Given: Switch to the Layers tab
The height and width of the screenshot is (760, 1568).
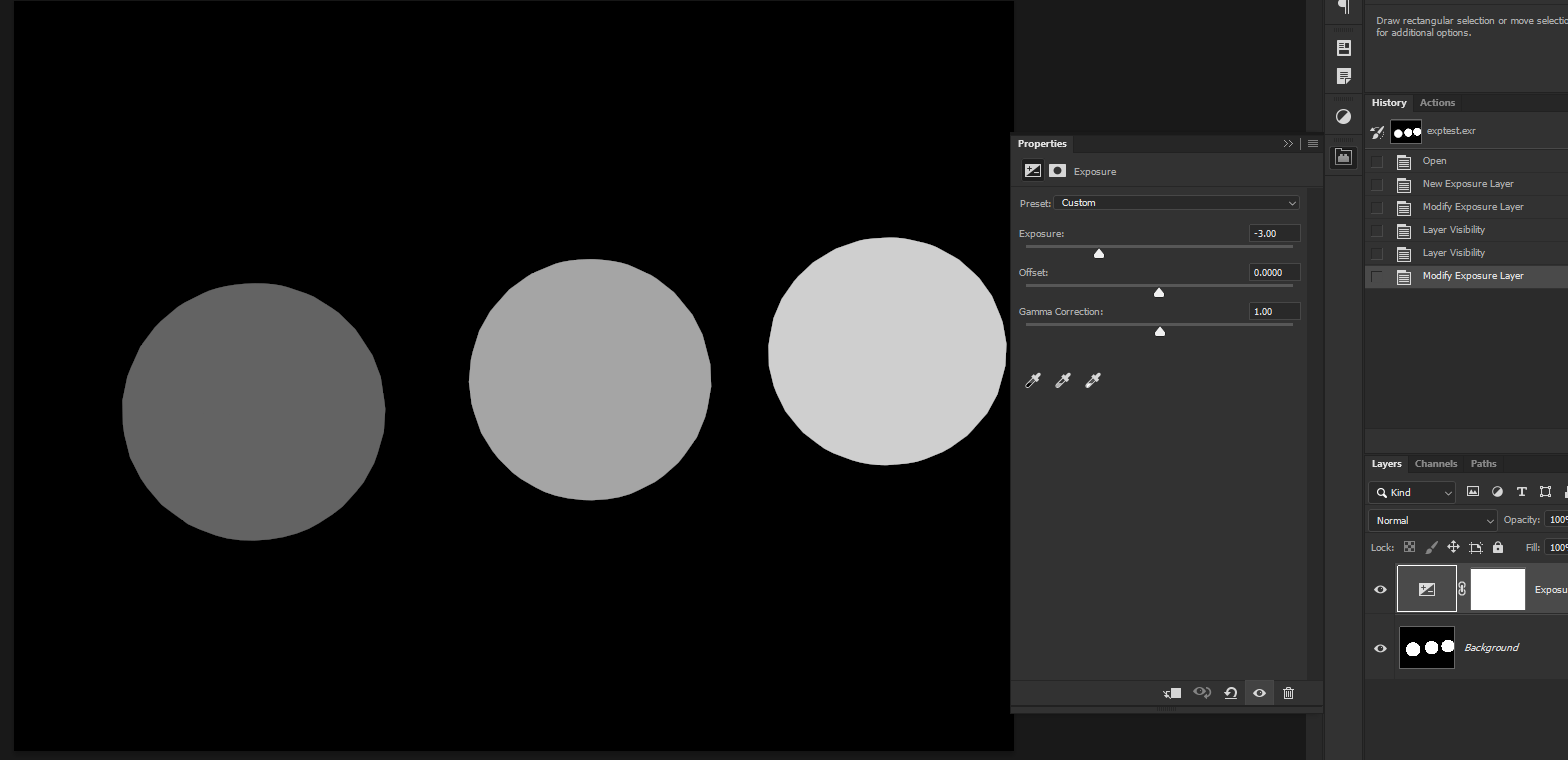Looking at the screenshot, I should [1386, 464].
